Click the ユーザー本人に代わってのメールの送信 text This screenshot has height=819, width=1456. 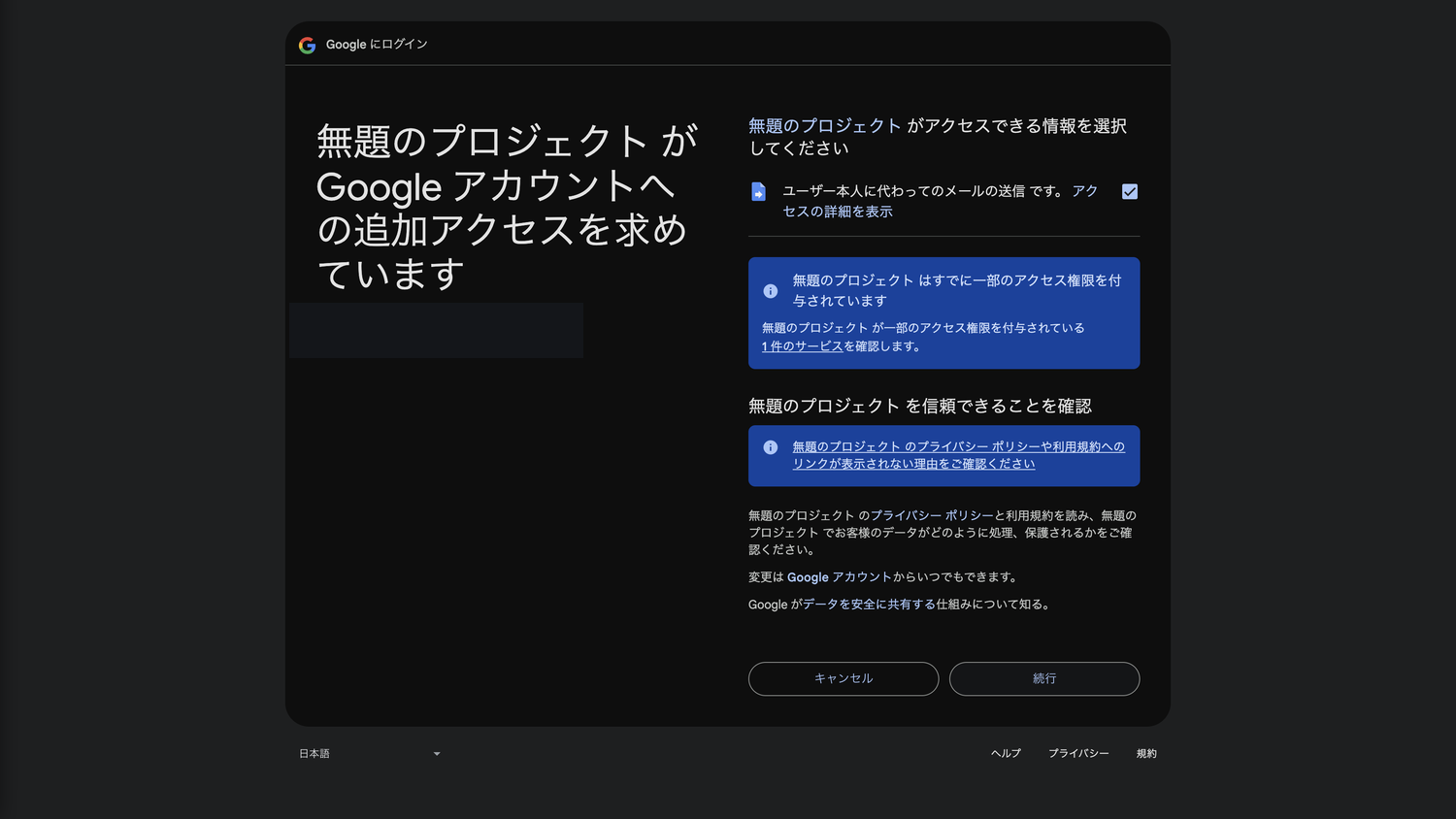pyautogui.click(x=904, y=191)
